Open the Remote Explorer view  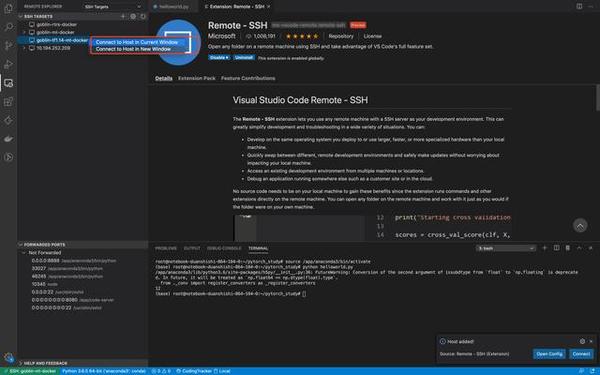8,83
